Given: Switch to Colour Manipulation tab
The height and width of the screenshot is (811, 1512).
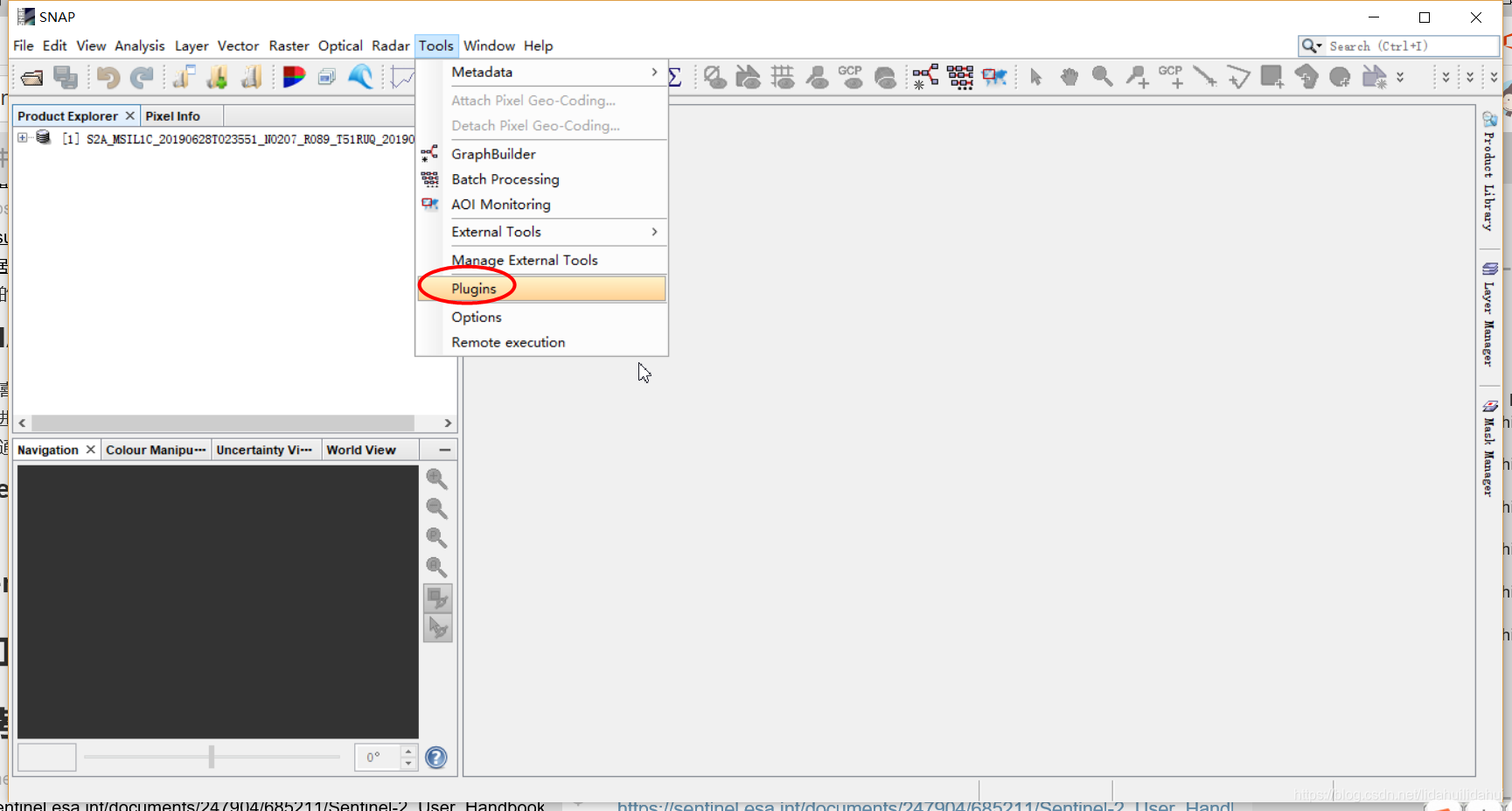Looking at the screenshot, I should click(156, 450).
